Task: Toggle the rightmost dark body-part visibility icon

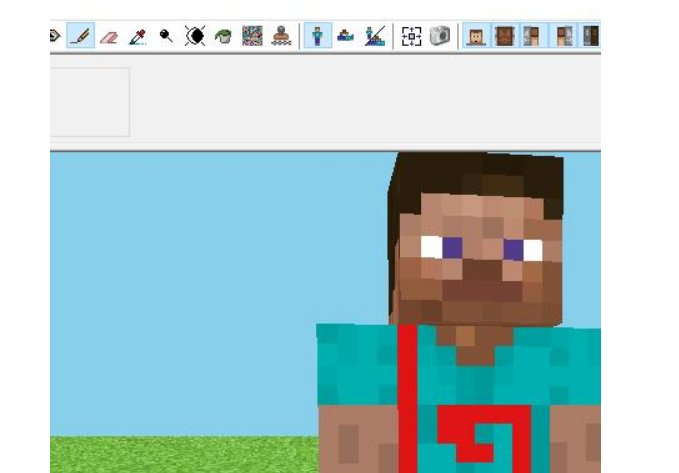Action: click(x=591, y=36)
